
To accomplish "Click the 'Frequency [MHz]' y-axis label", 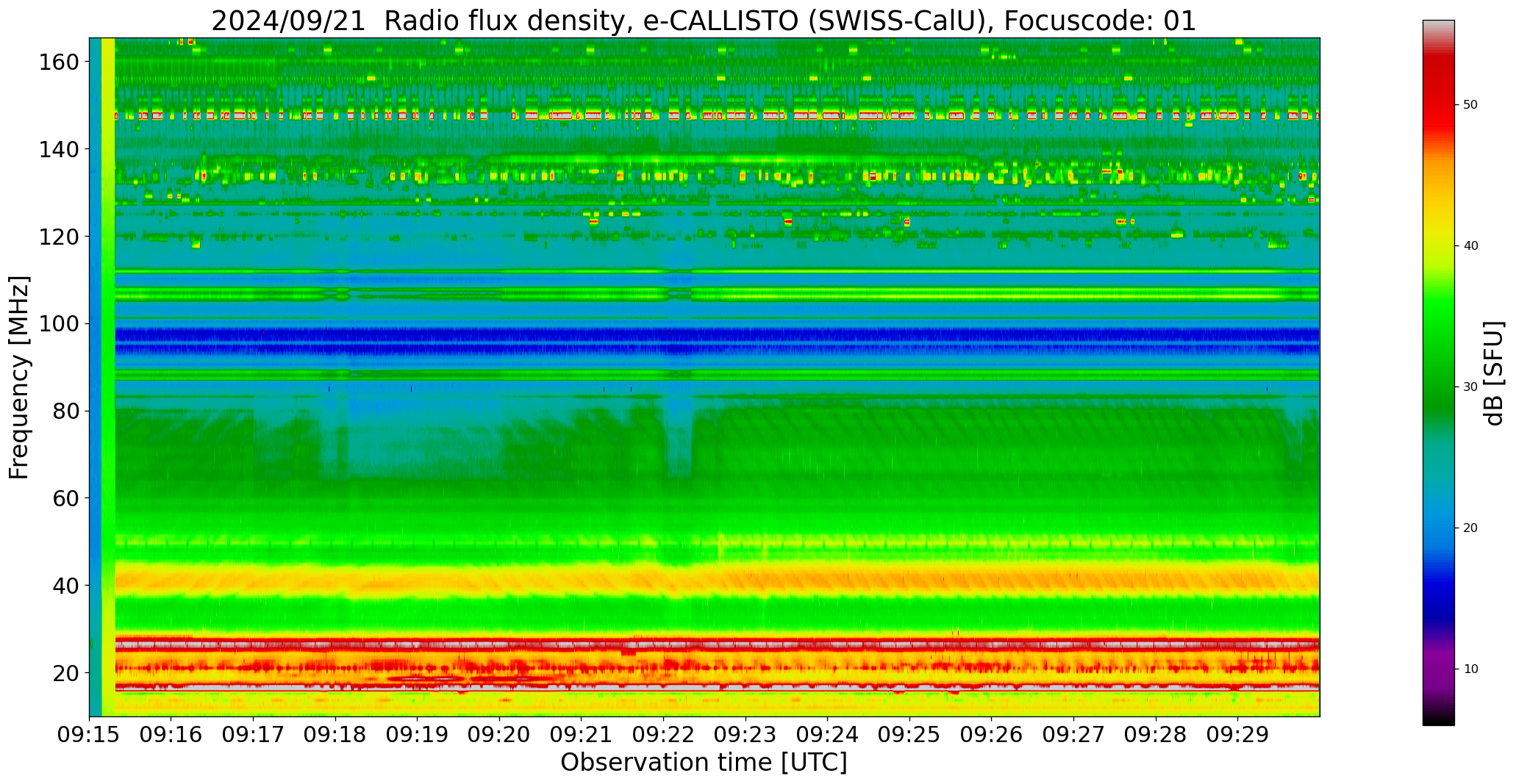I will coord(20,378).
